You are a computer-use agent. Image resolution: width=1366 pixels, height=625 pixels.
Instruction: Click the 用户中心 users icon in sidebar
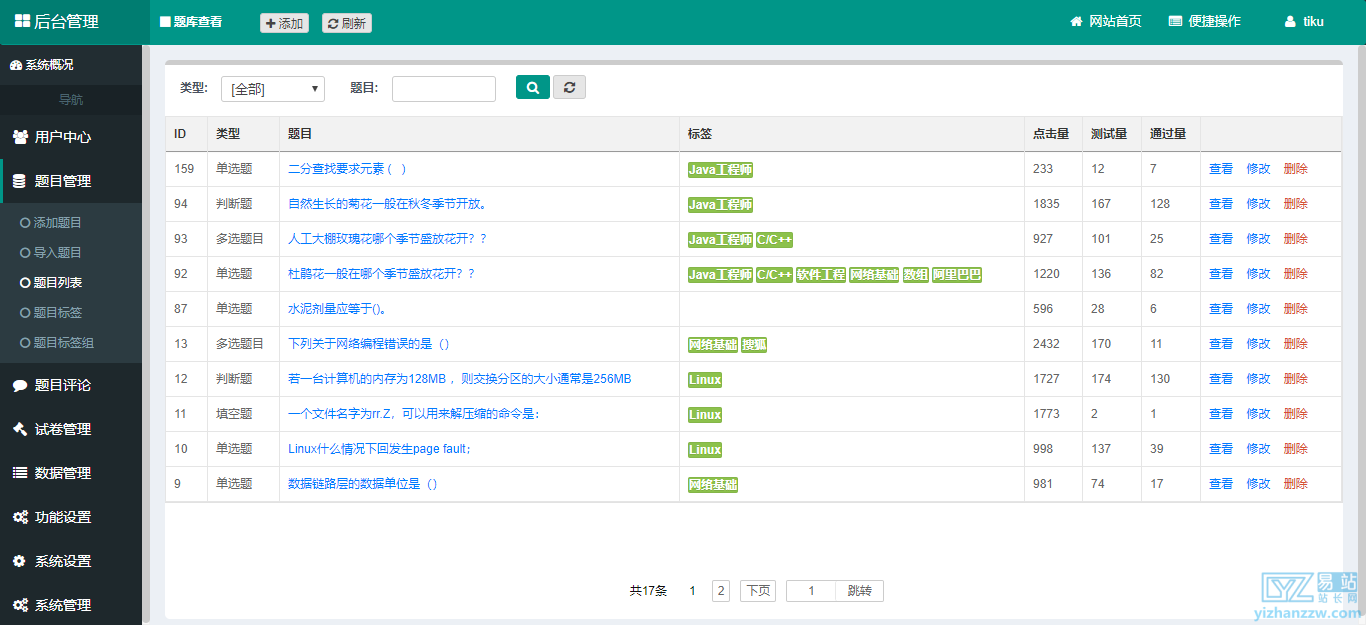[x=20, y=137]
